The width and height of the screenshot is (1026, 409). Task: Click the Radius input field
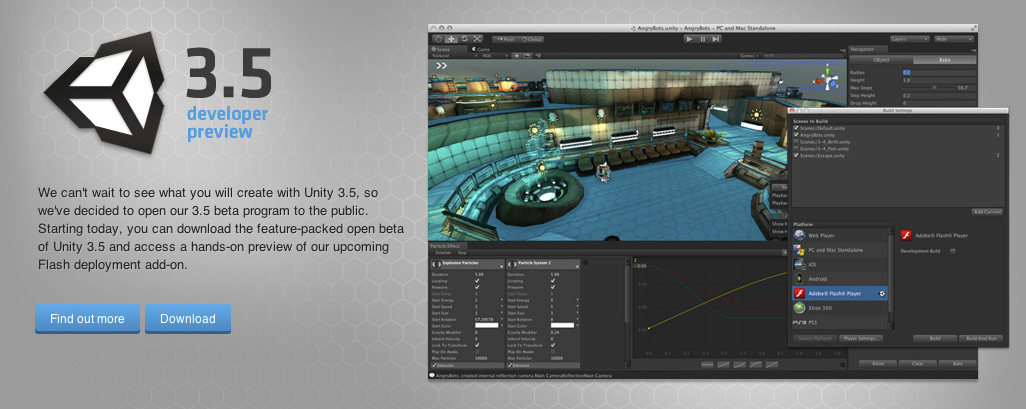coord(939,72)
